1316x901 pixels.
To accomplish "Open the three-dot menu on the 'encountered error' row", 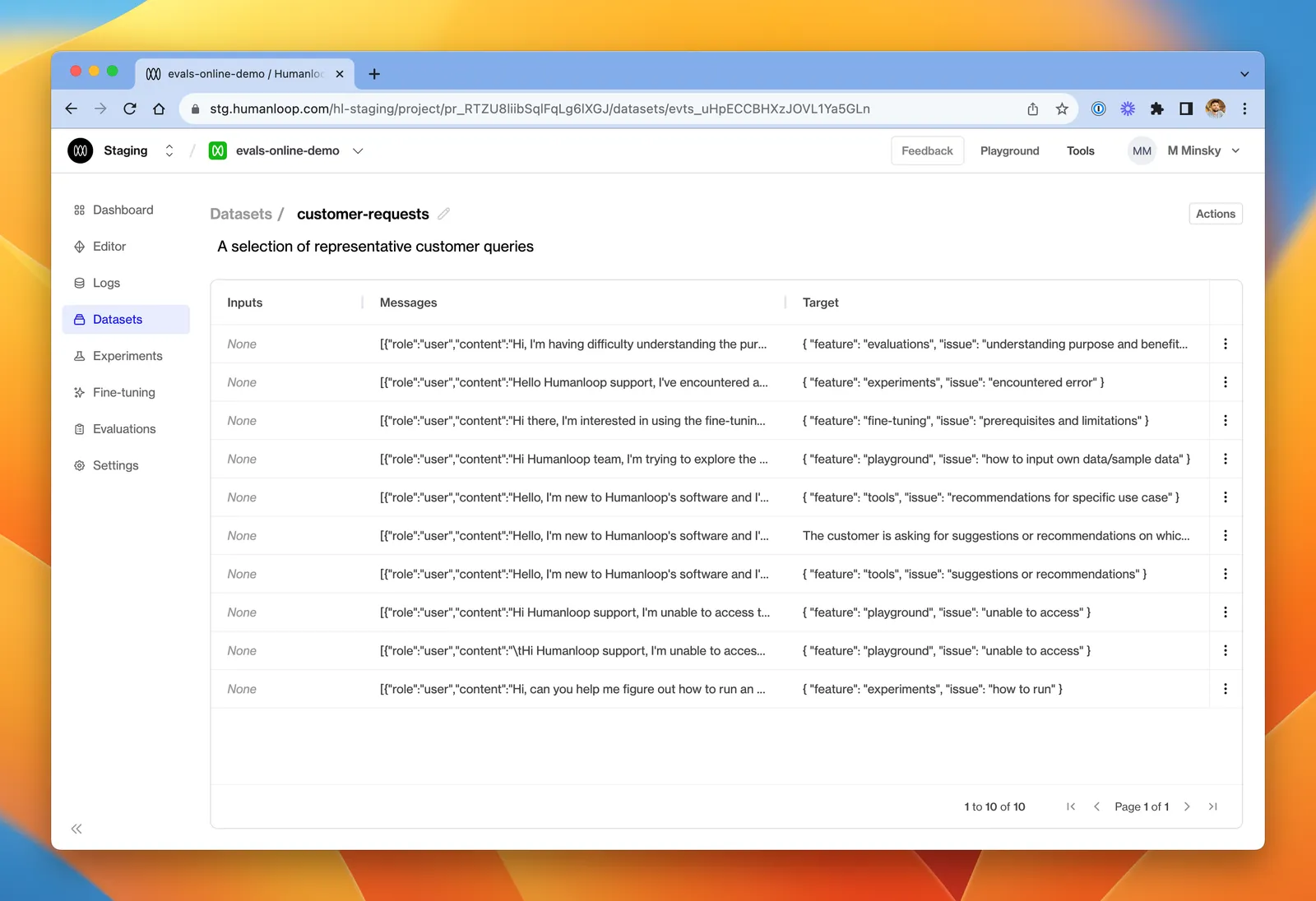I will click(1226, 382).
